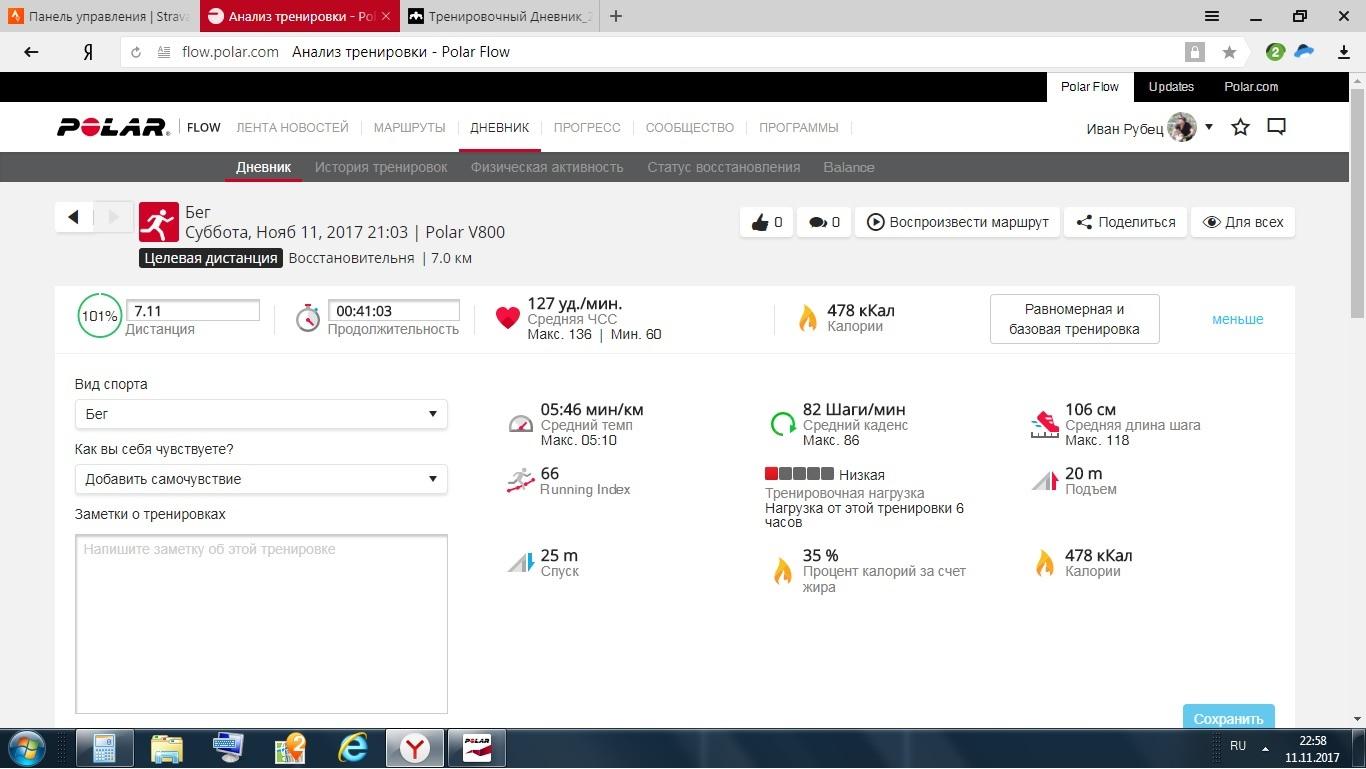Open user menu arrow near Иван Рубец
The height and width of the screenshot is (769, 1366).
(1209, 127)
